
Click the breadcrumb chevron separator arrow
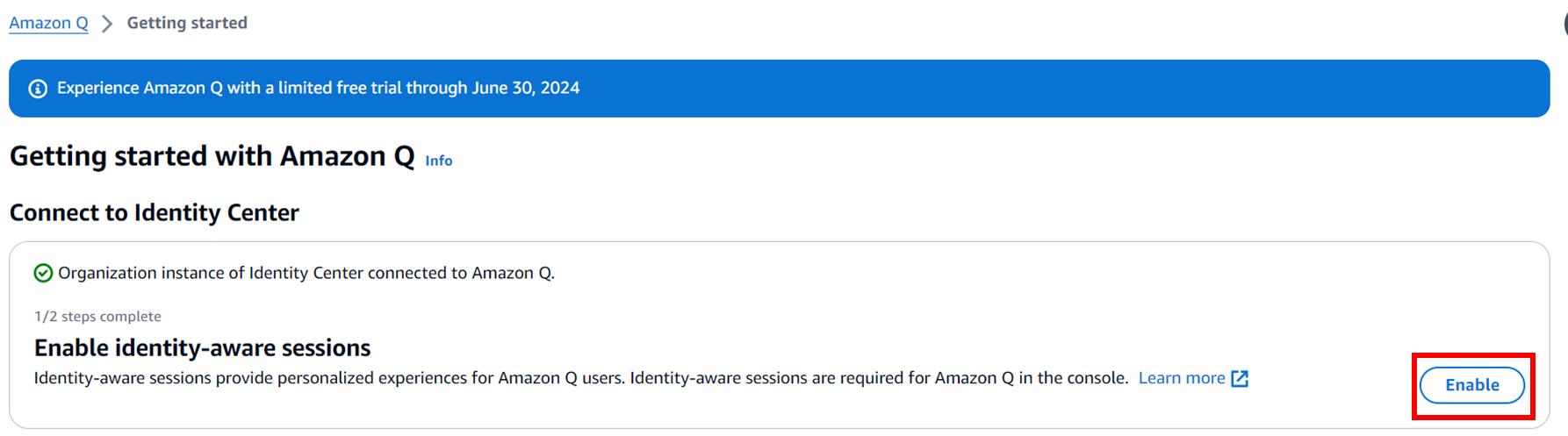point(107,24)
